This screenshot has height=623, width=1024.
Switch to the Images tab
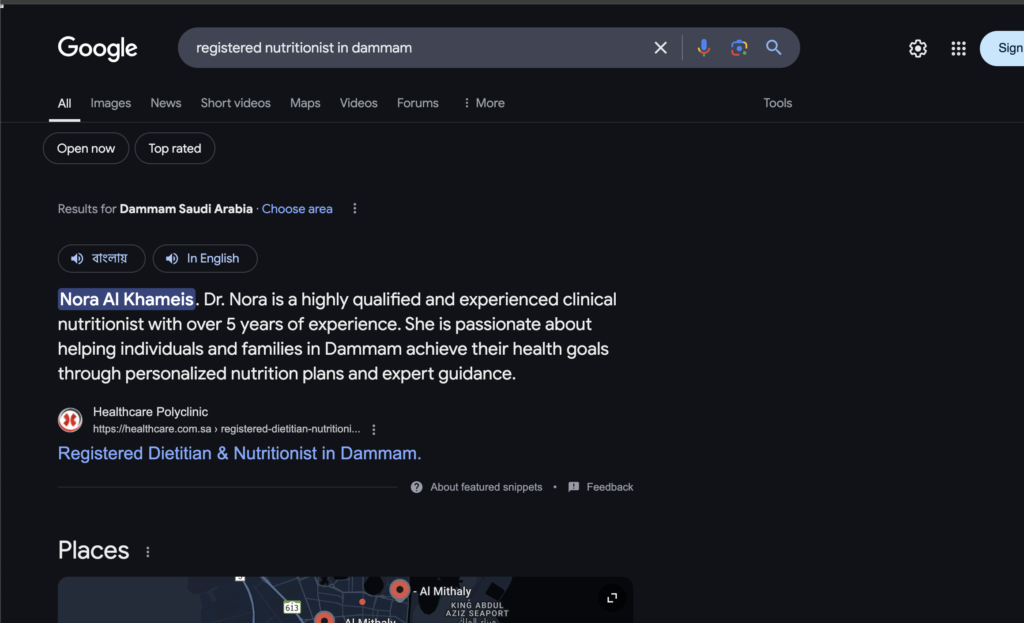[x=110, y=103]
